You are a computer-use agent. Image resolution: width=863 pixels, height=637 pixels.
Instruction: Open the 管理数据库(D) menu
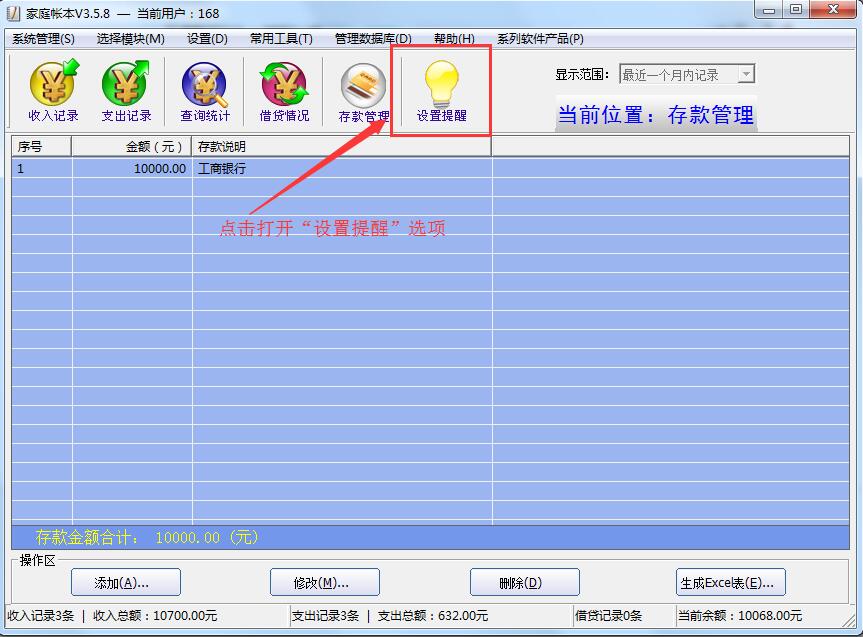(372, 39)
